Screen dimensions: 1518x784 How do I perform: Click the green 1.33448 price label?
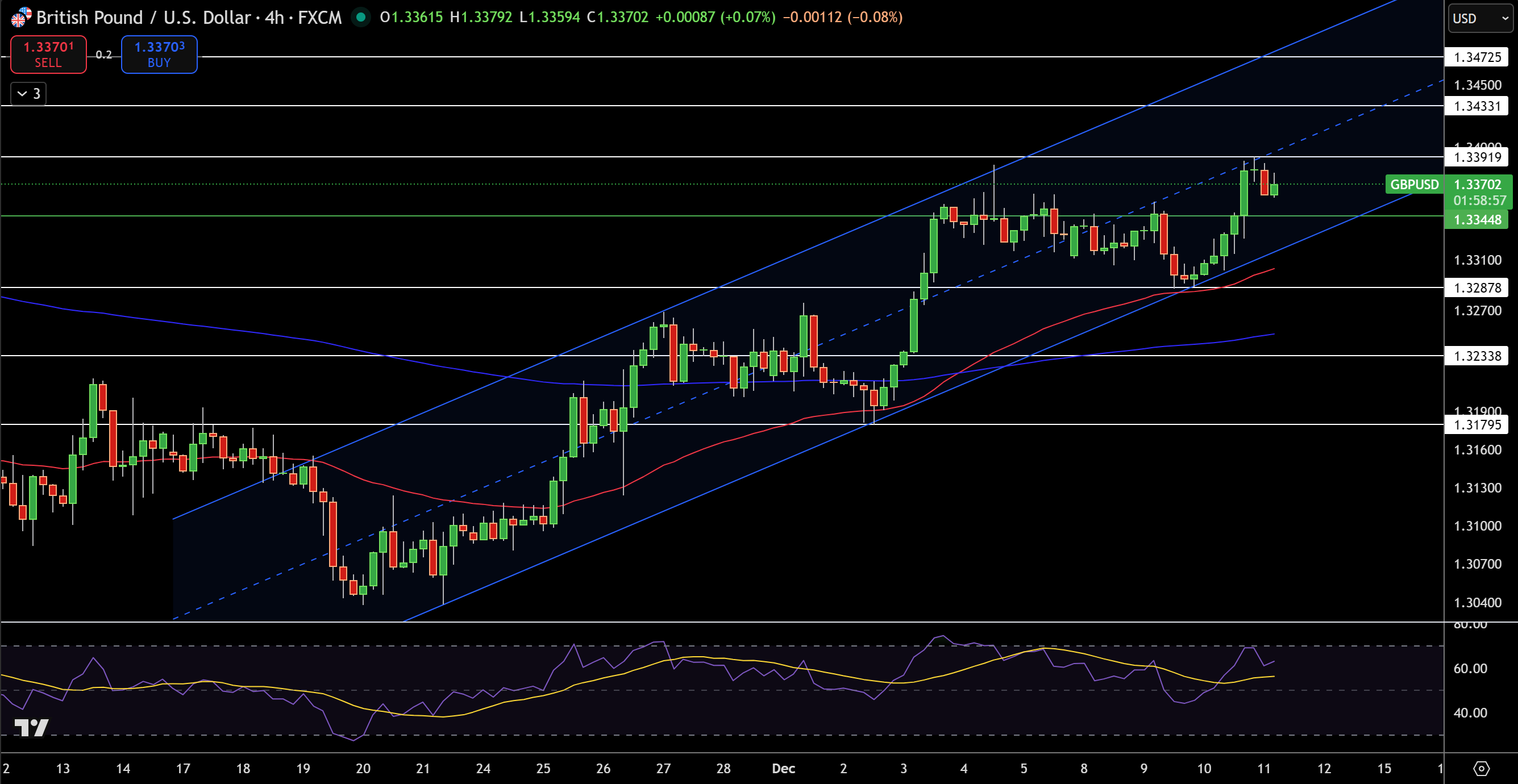pos(1477,220)
